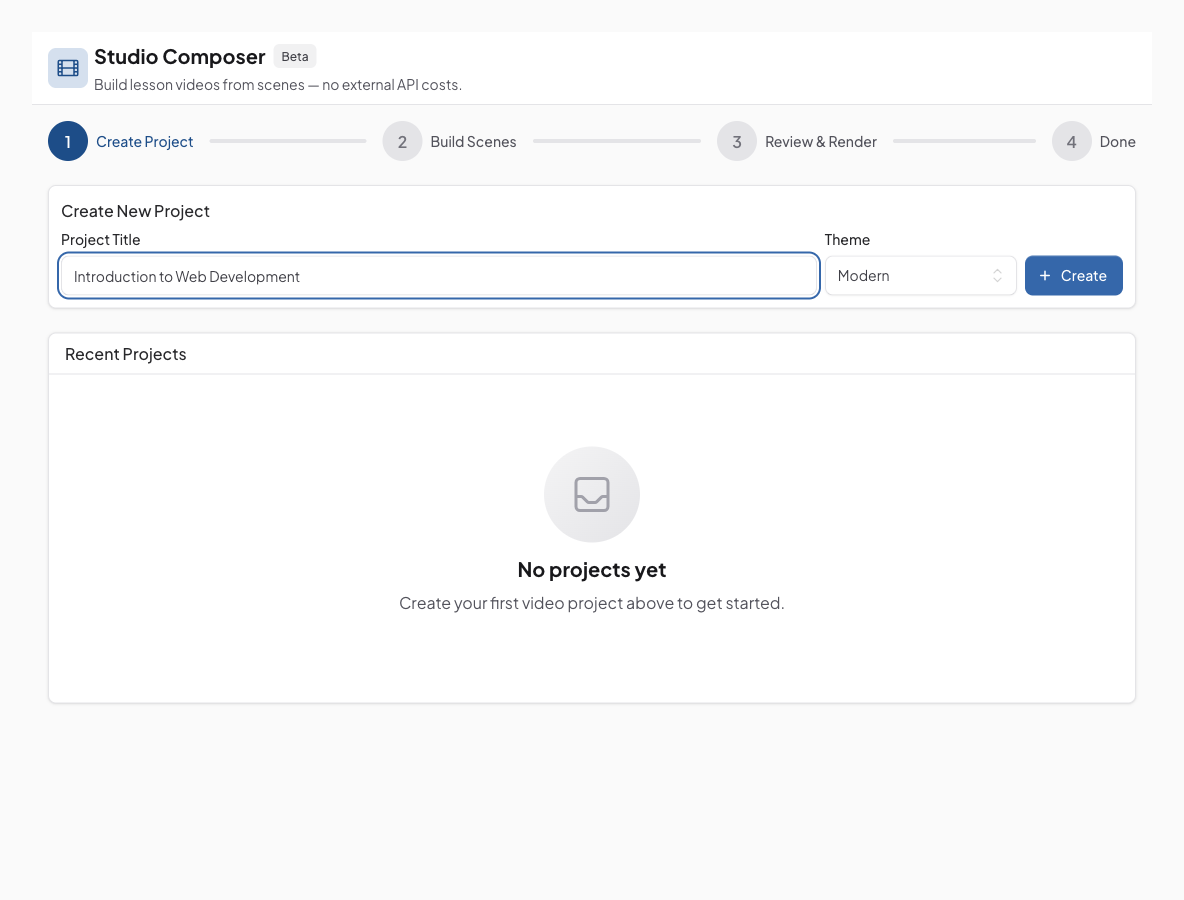Click the step 3 numbered circle
This screenshot has height=900, width=1184.
click(737, 142)
